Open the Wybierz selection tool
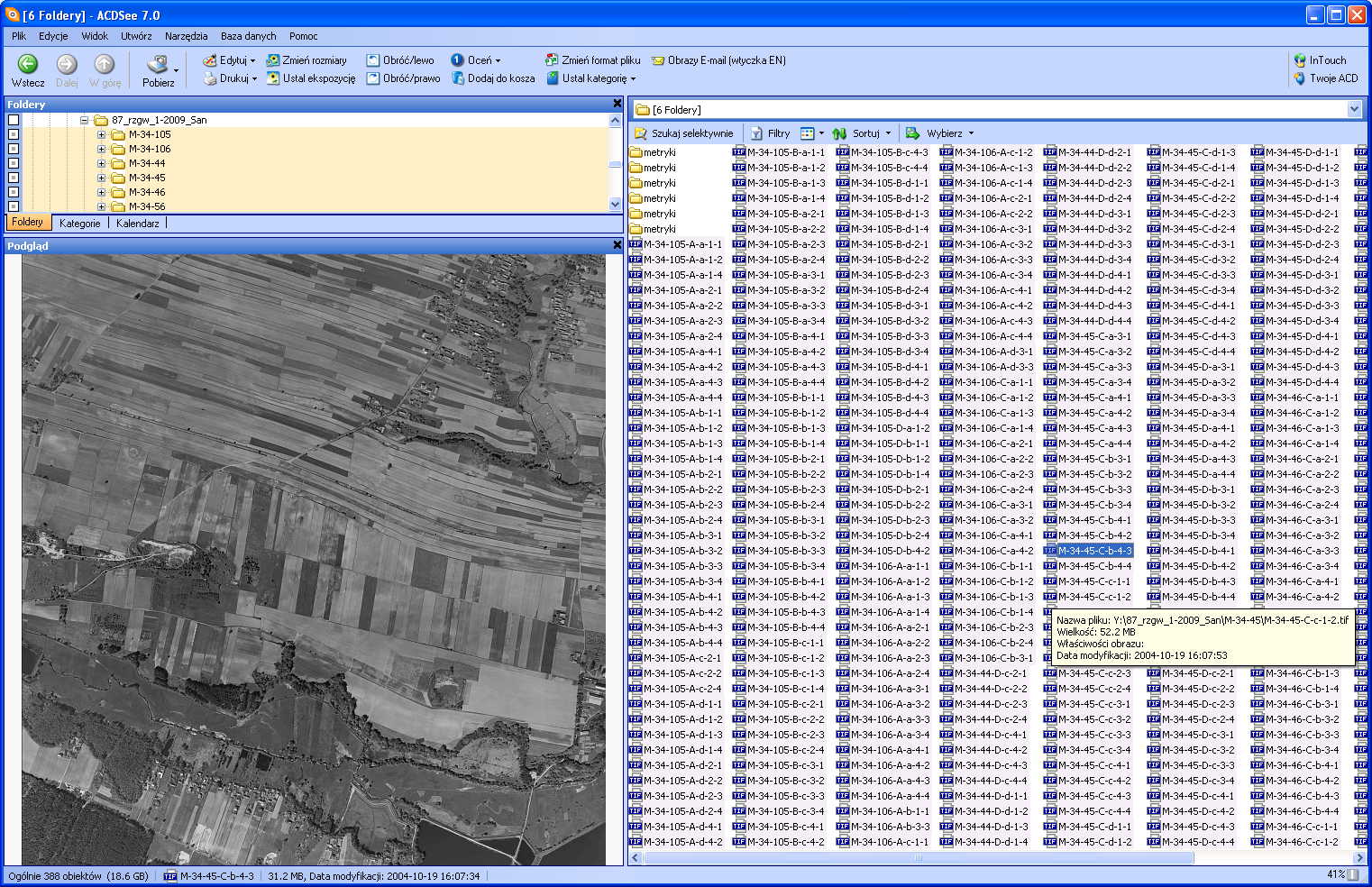The image size is (1372, 887). pyautogui.click(x=939, y=133)
